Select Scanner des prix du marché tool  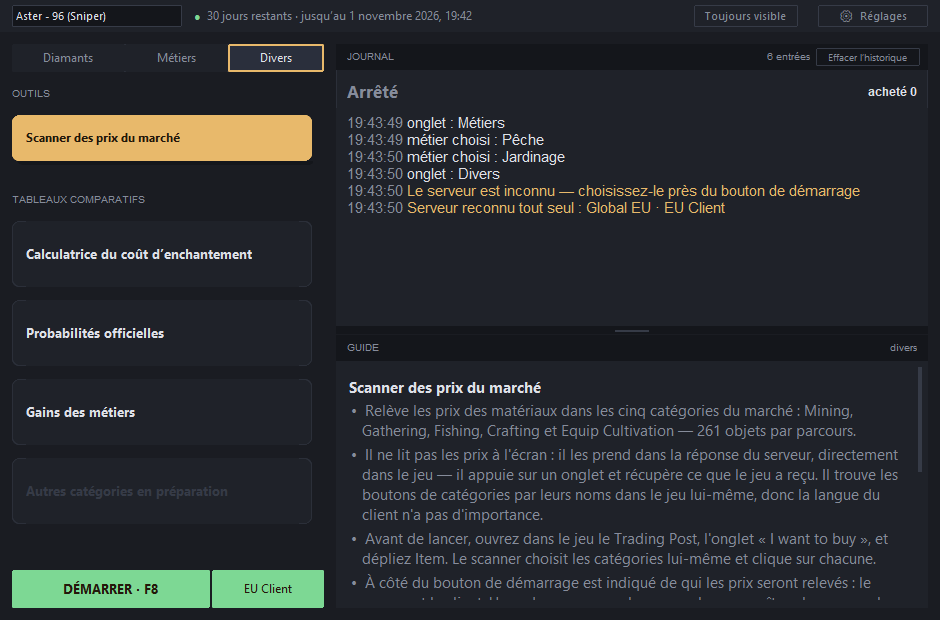coord(162,138)
